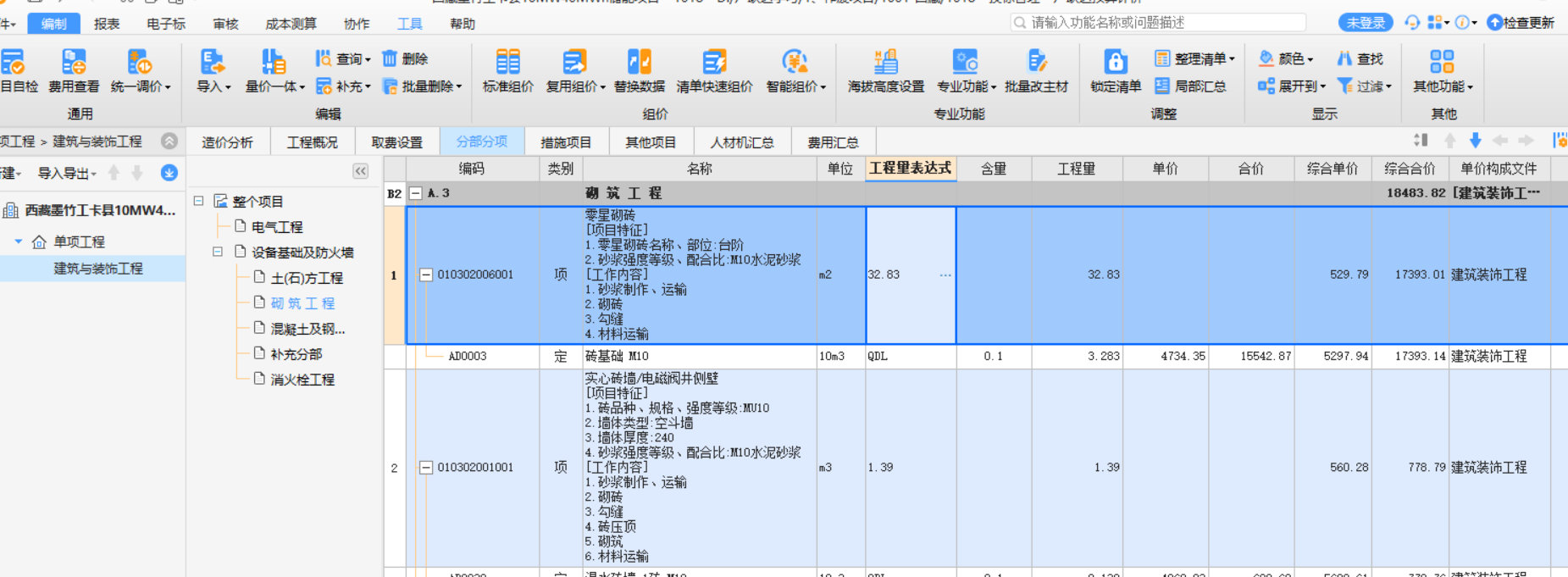Click the 删除 toolbar button
1568x577 pixels.
pos(405,58)
